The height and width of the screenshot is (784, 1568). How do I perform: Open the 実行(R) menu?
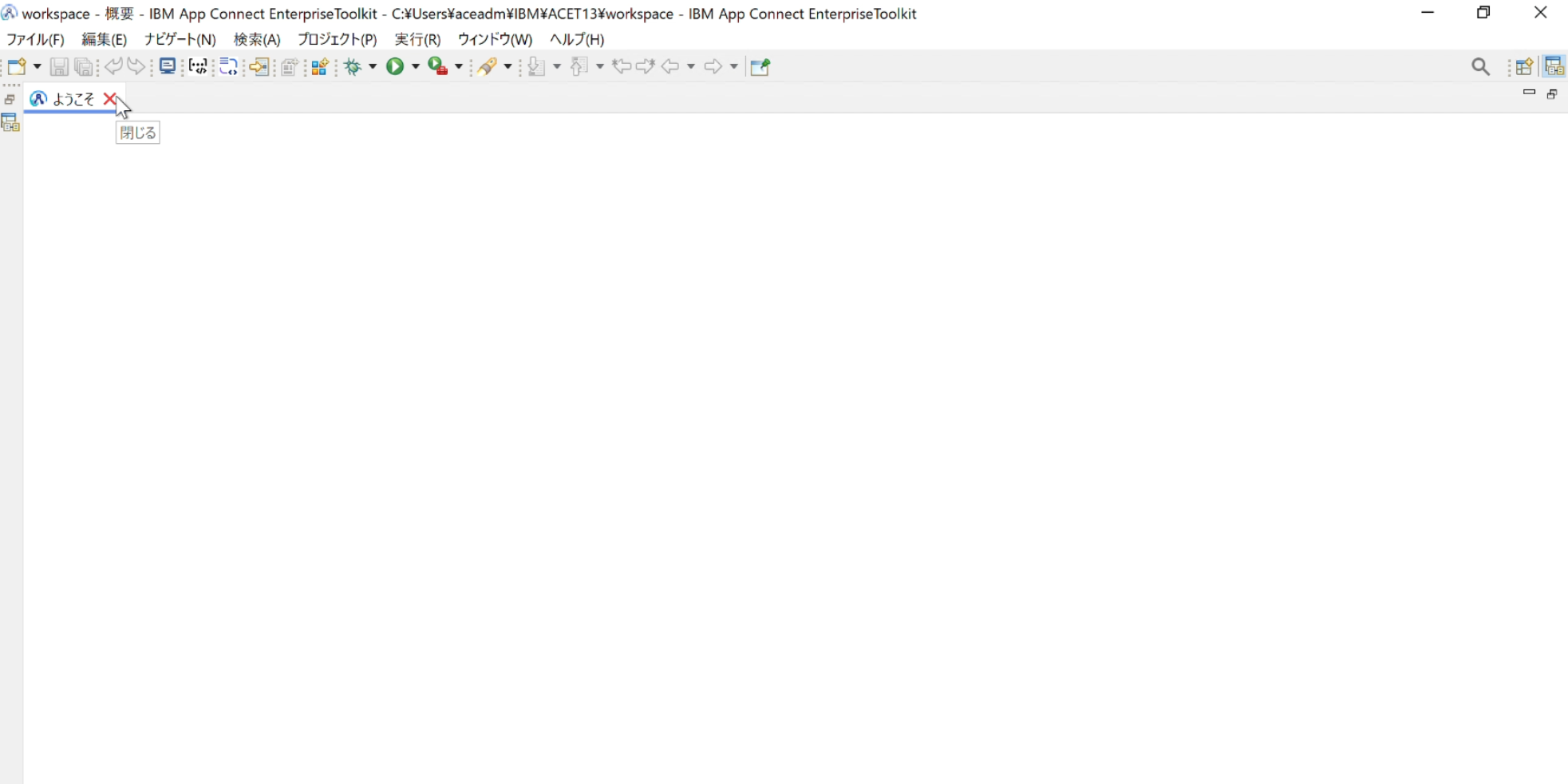[417, 39]
